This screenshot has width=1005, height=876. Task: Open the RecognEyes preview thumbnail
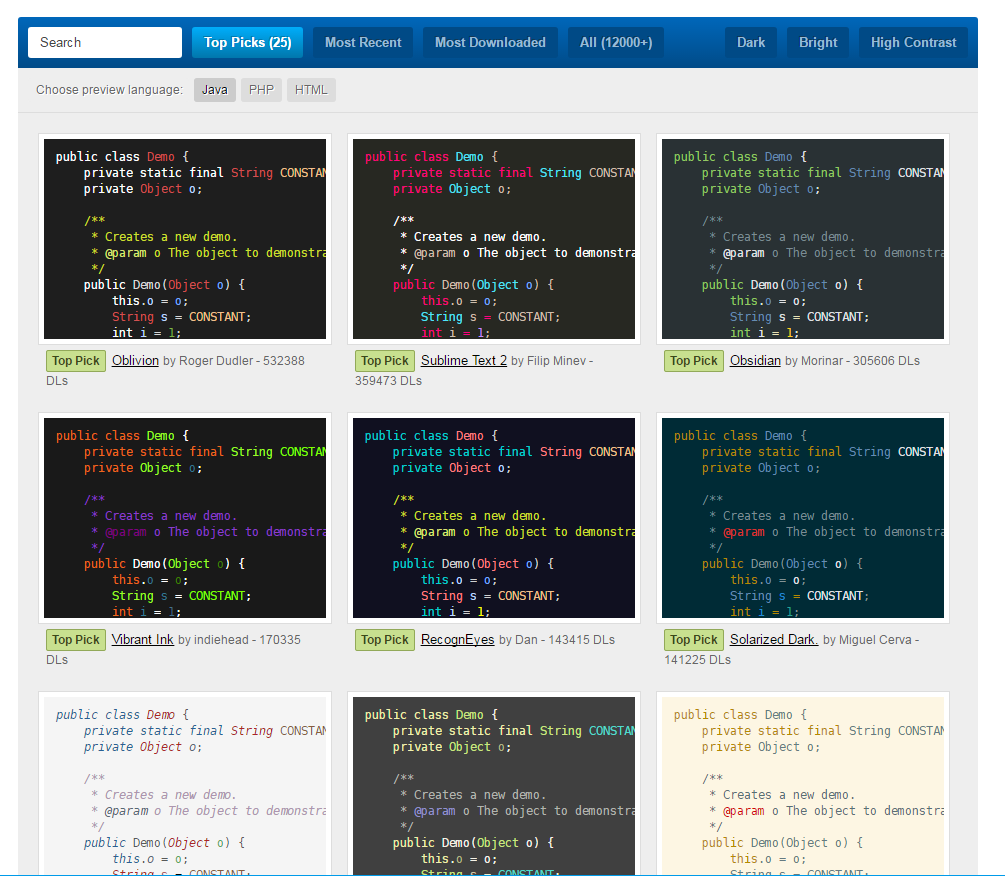point(494,518)
